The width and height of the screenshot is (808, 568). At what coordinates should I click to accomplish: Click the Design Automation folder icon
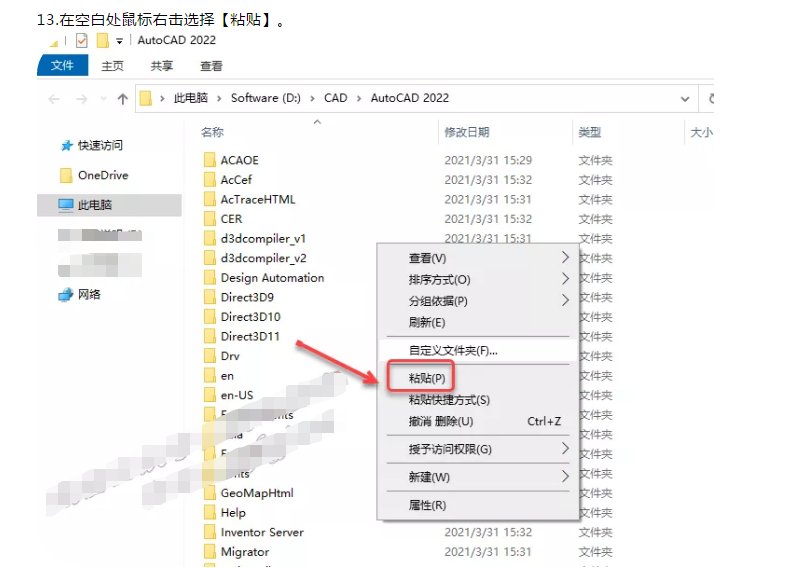(210, 277)
